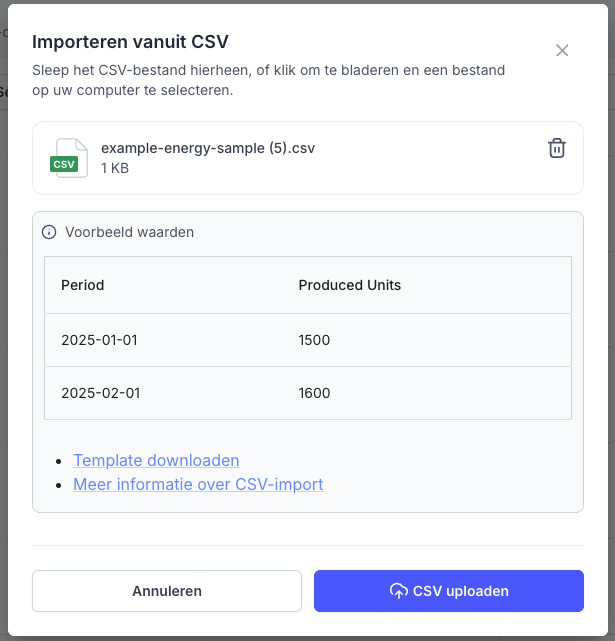Click the cloud upload icon
This screenshot has height=641, width=615.
(398, 591)
